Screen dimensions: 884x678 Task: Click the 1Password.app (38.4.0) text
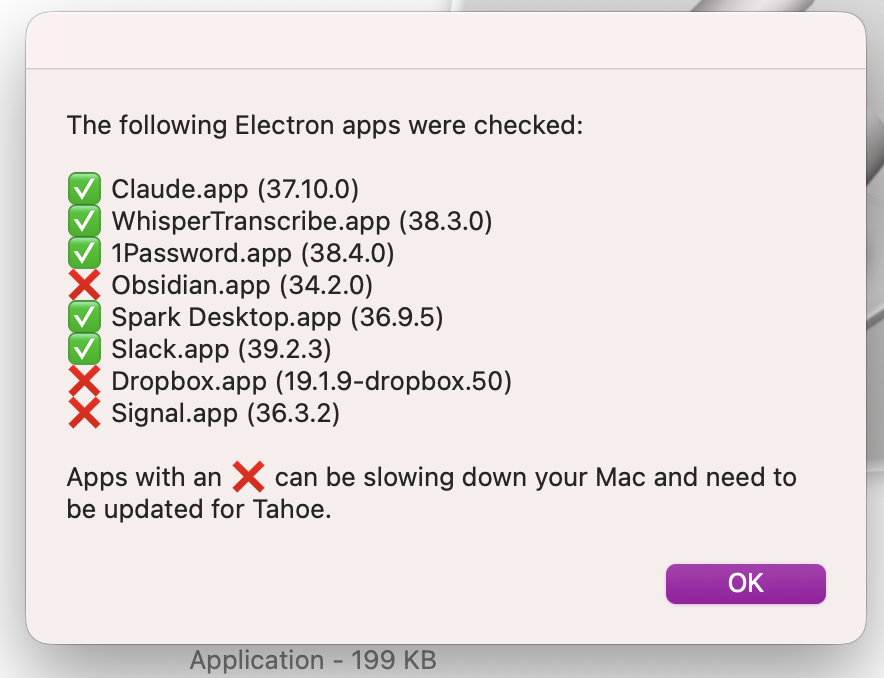tap(253, 253)
